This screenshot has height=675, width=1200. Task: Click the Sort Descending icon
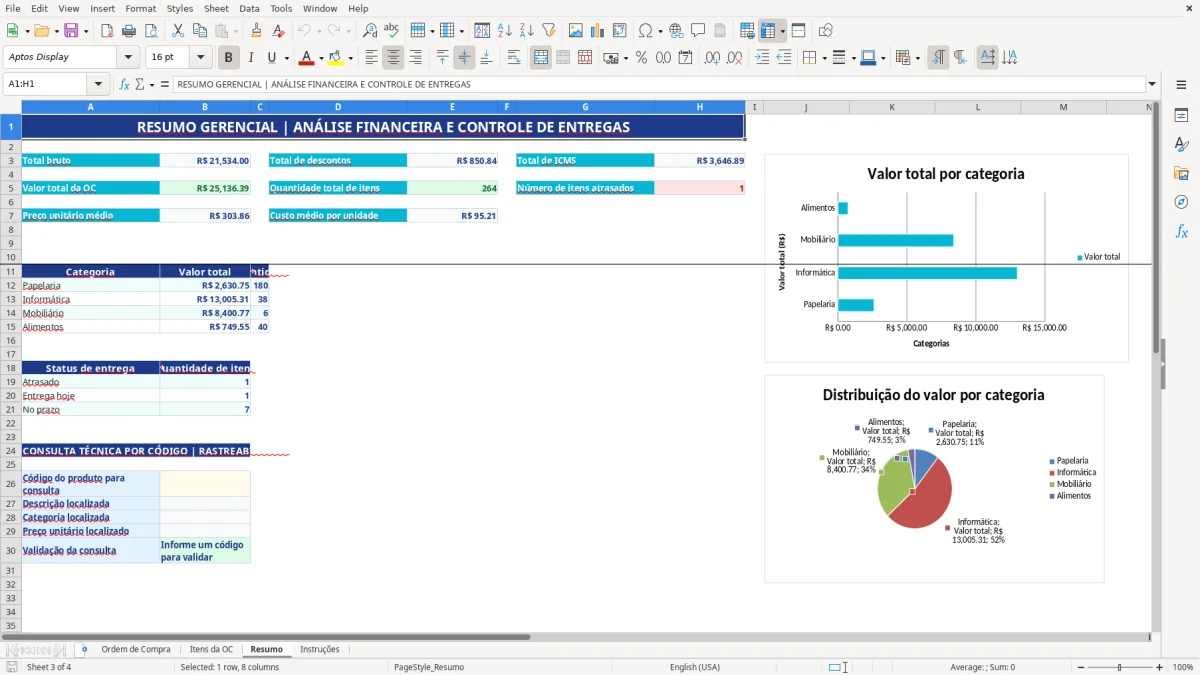tap(527, 31)
